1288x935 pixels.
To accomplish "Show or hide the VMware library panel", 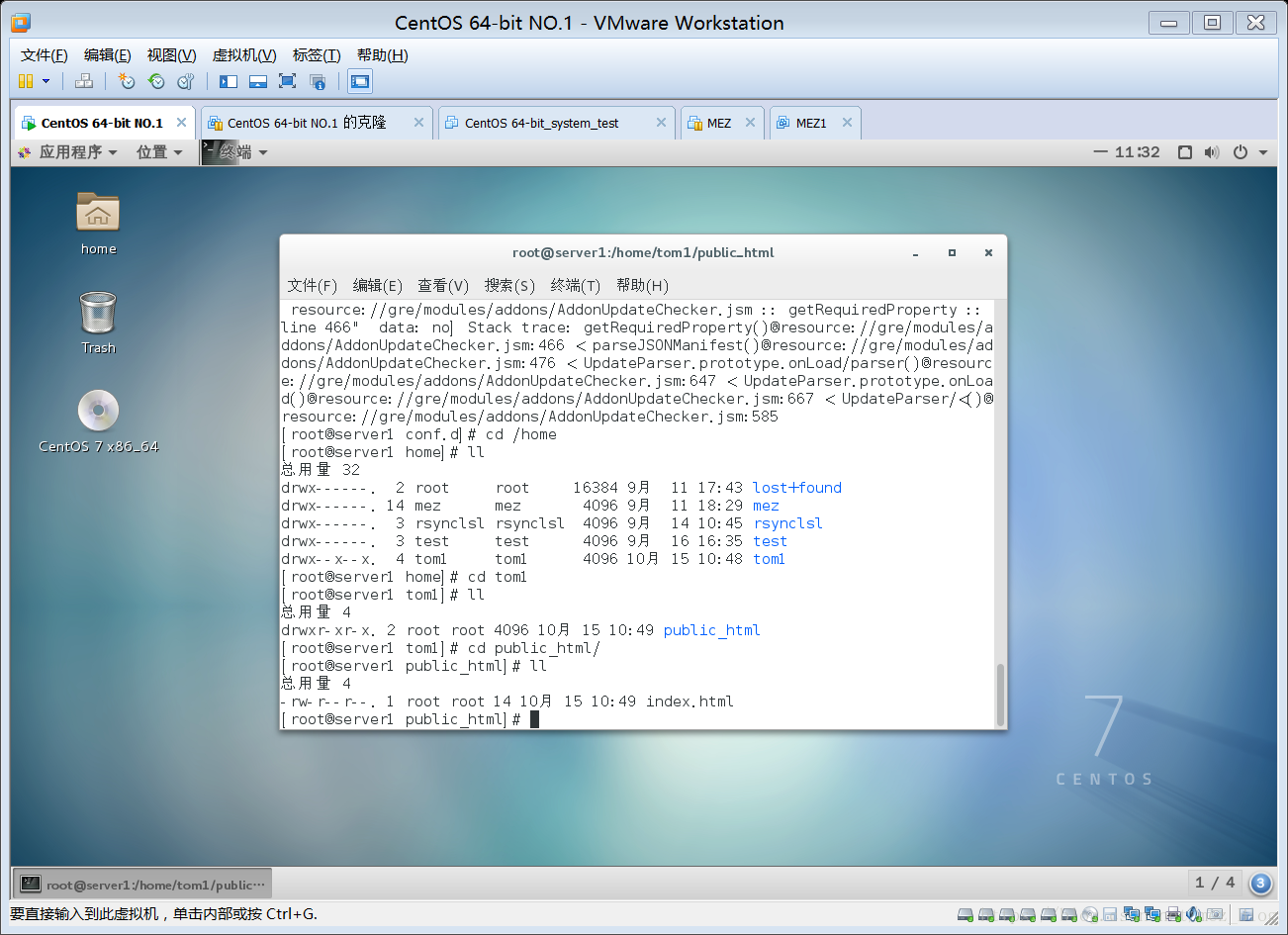I will coord(229,81).
